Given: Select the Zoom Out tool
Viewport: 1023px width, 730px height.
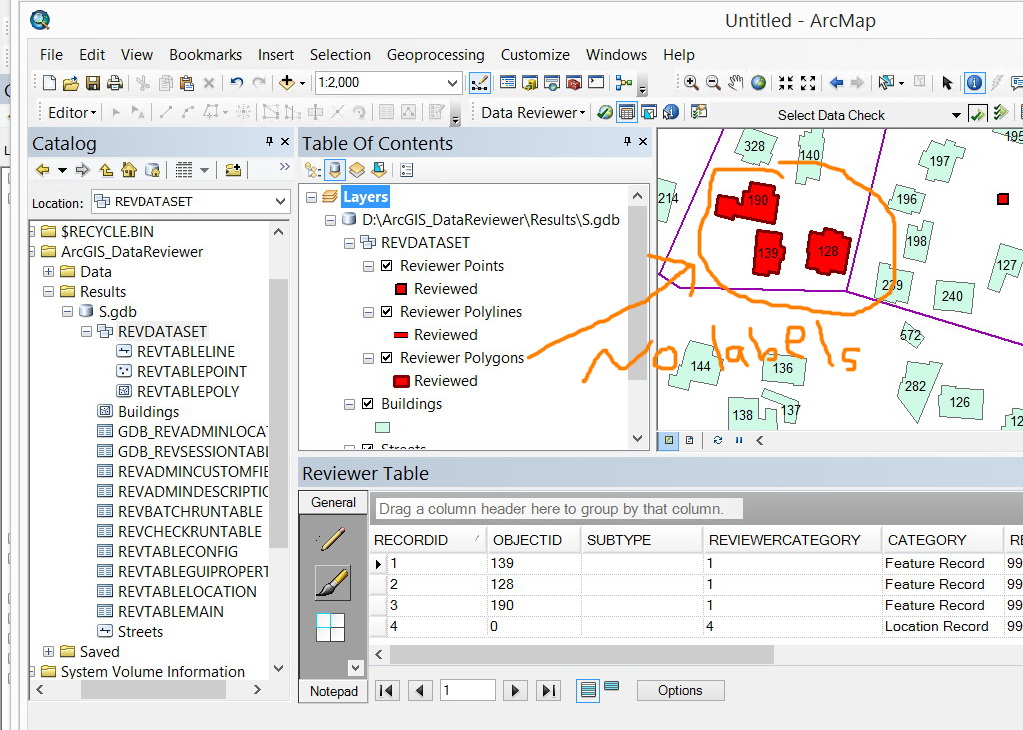Looking at the screenshot, I should tap(713, 83).
